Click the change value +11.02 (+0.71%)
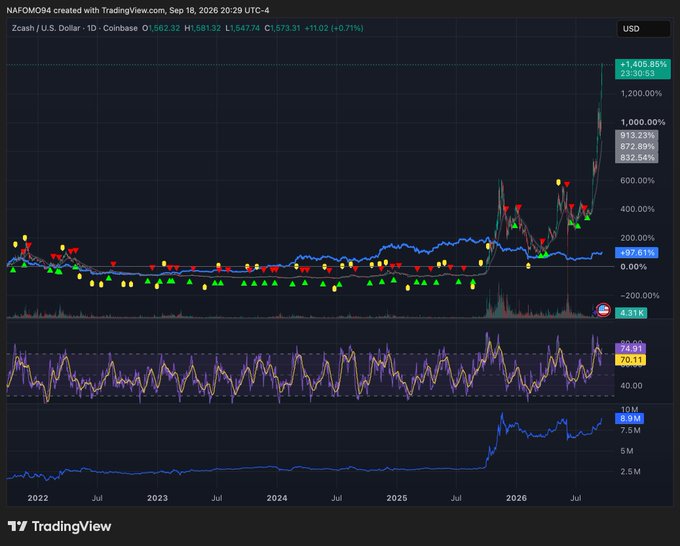 pyautogui.click(x=334, y=28)
